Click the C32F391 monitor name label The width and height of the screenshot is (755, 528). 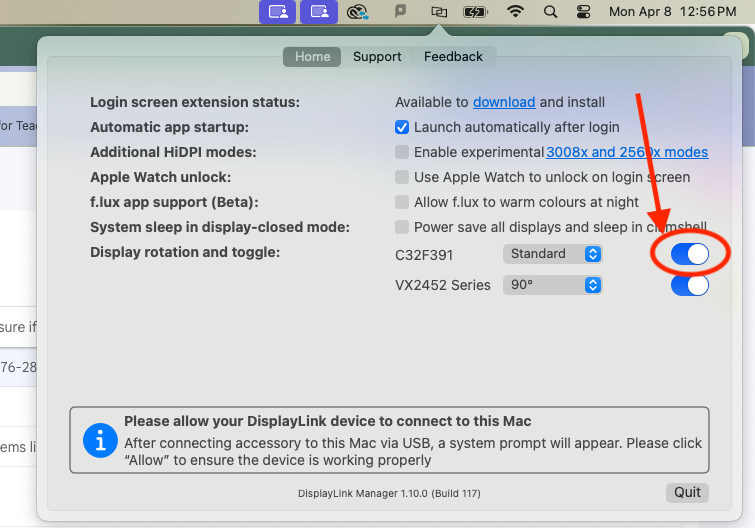pyautogui.click(x=424, y=255)
